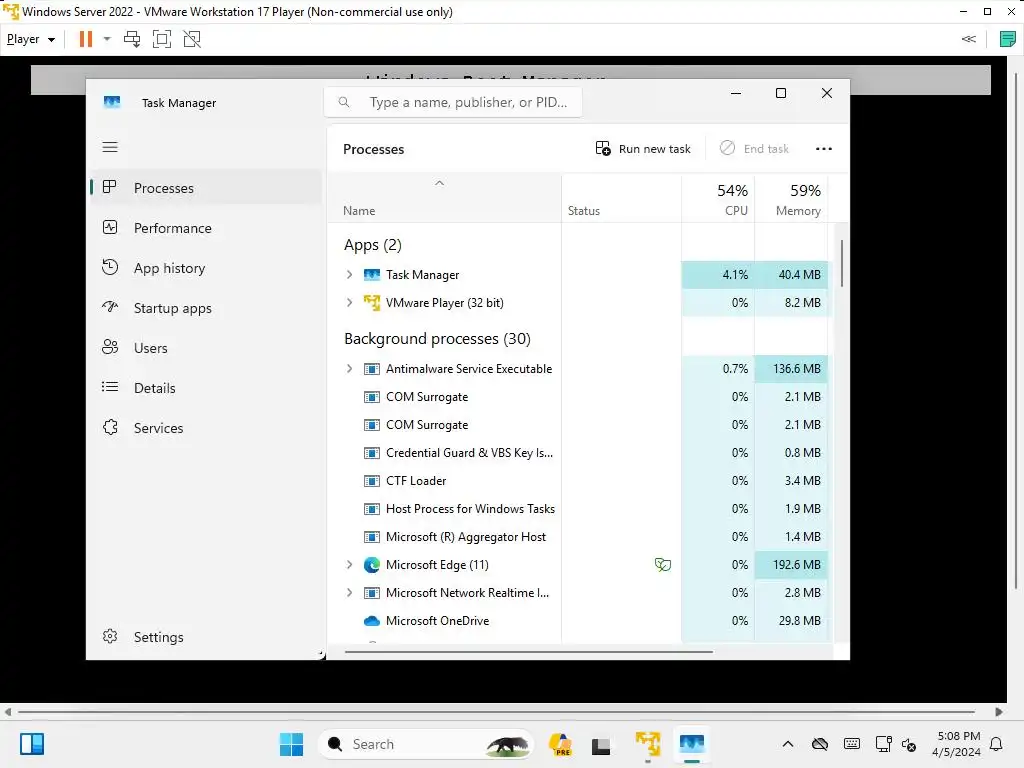Viewport: 1024px width, 768px height.
Task: Enter VMware full screen mode
Action: pos(162,39)
